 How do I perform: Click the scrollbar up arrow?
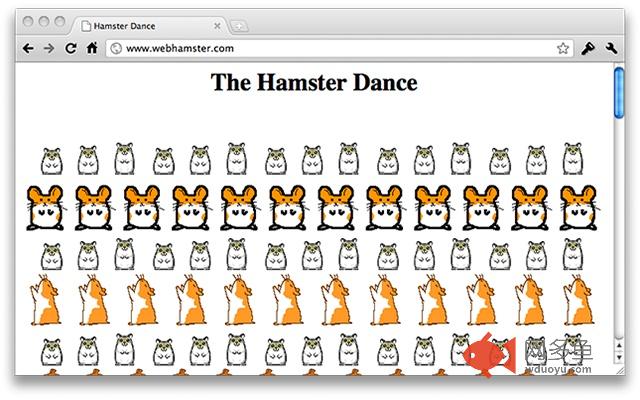[x=619, y=346]
